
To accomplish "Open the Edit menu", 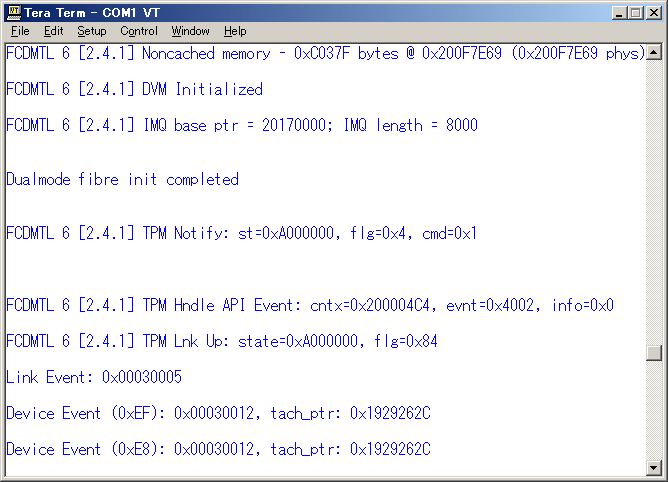I will 53,31.
